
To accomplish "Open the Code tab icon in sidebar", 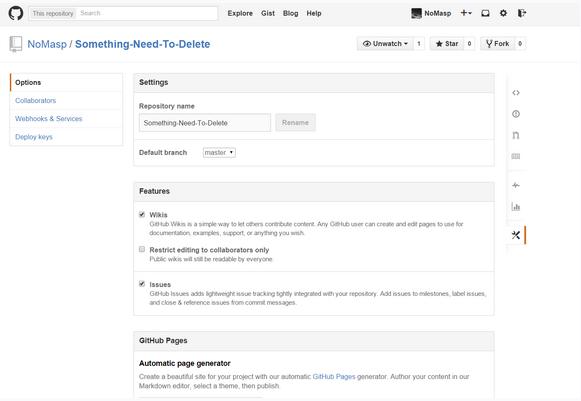I will coord(516,93).
